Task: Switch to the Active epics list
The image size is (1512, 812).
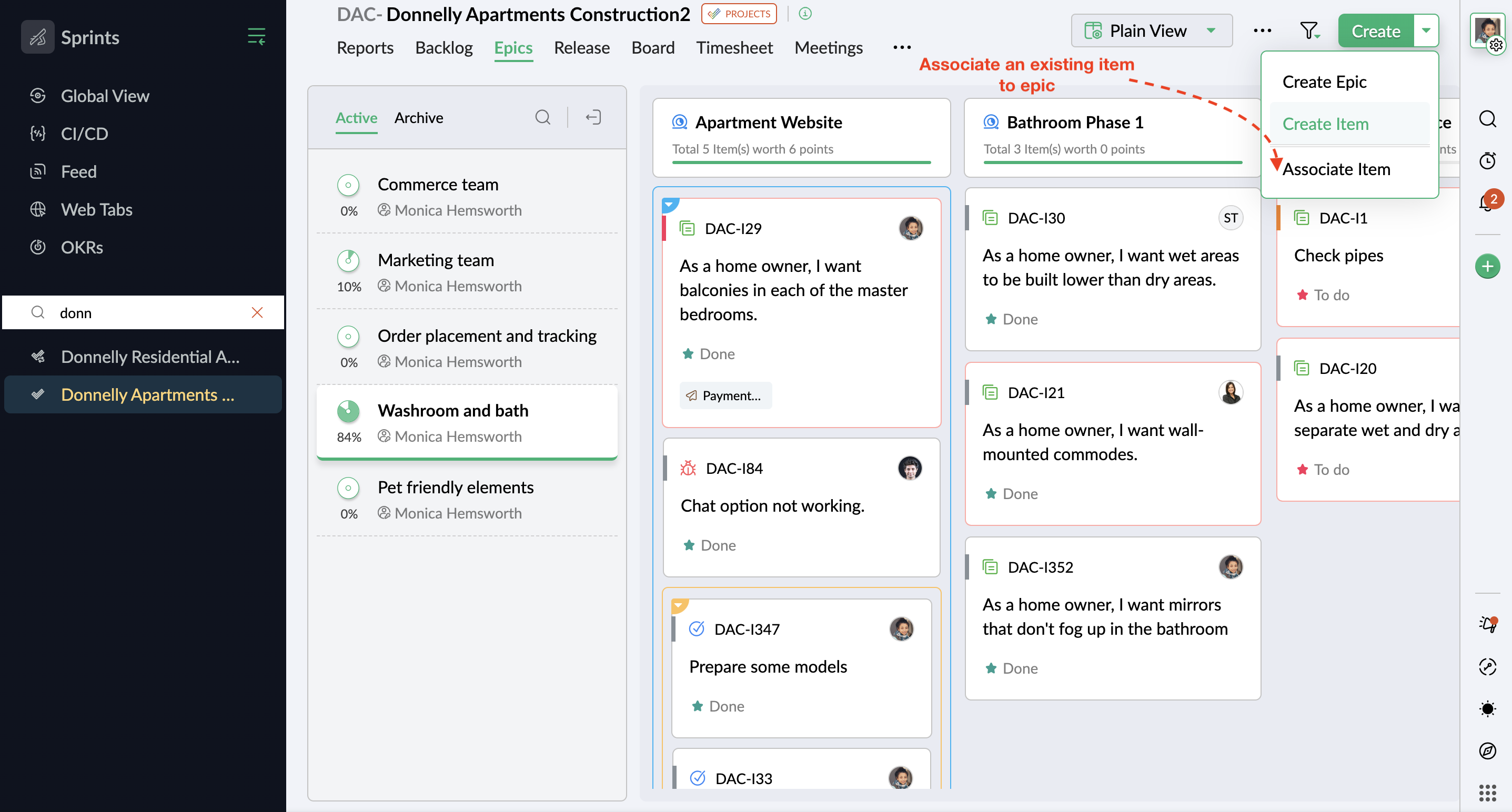Action: (x=356, y=118)
